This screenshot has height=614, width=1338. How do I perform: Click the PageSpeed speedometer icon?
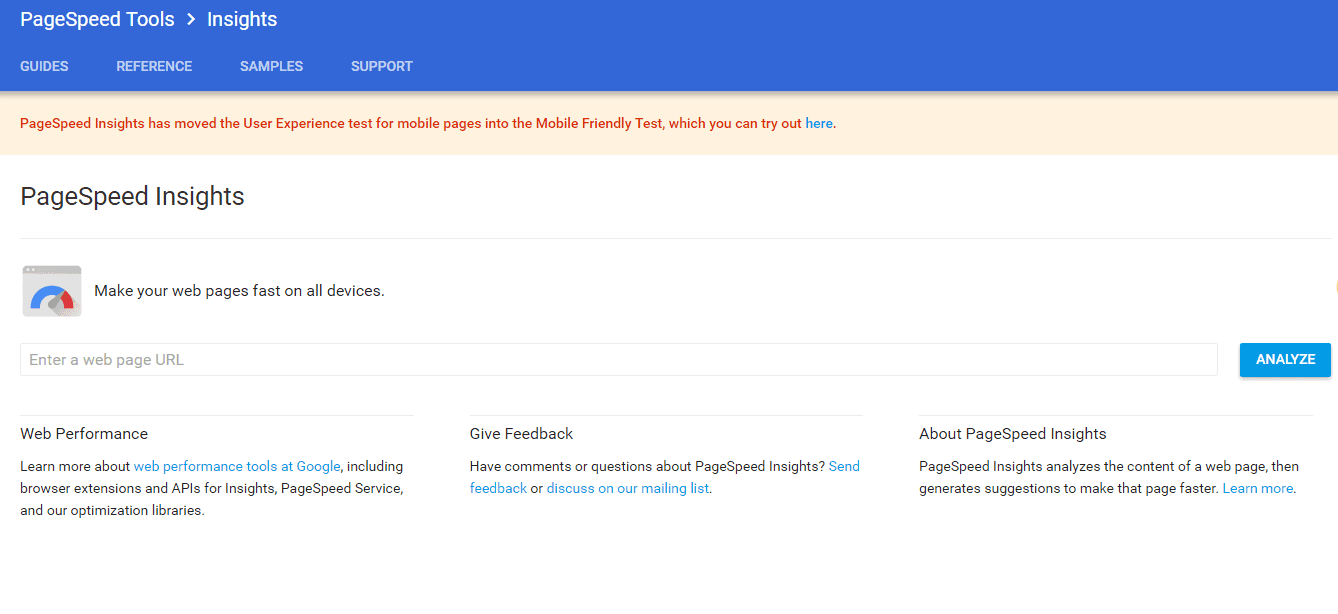coord(52,291)
